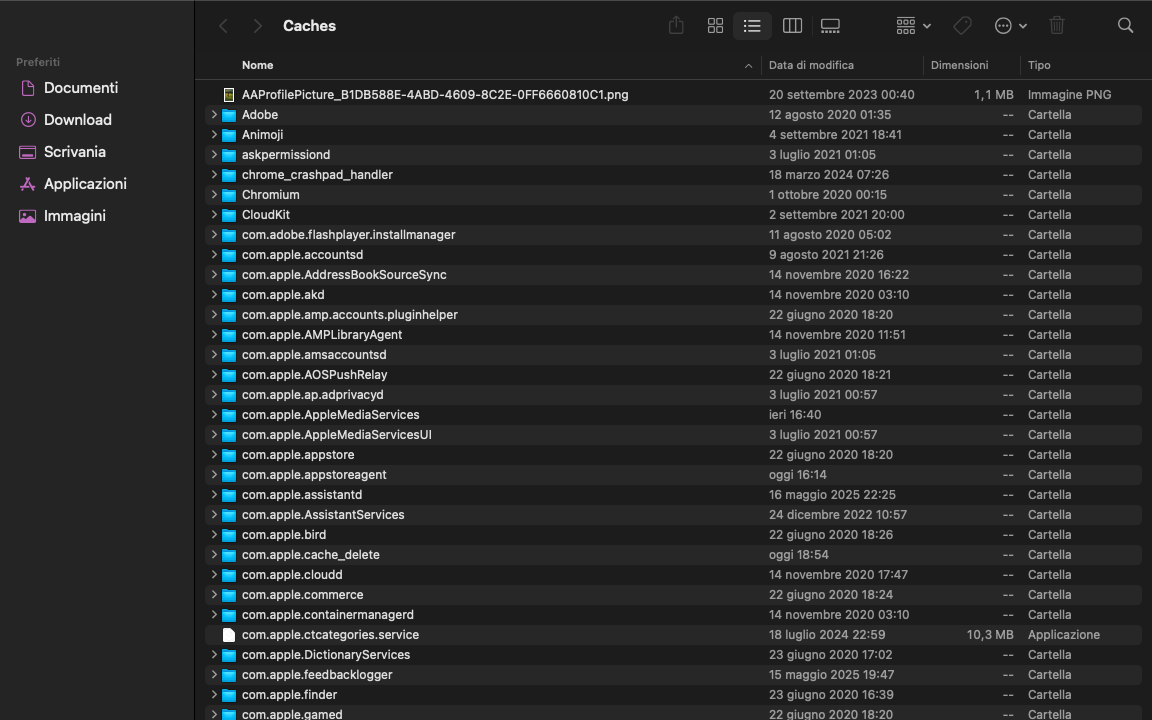Select the Immagini sidebar icon
The width and height of the screenshot is (1152, 720).
coord(28,215)
